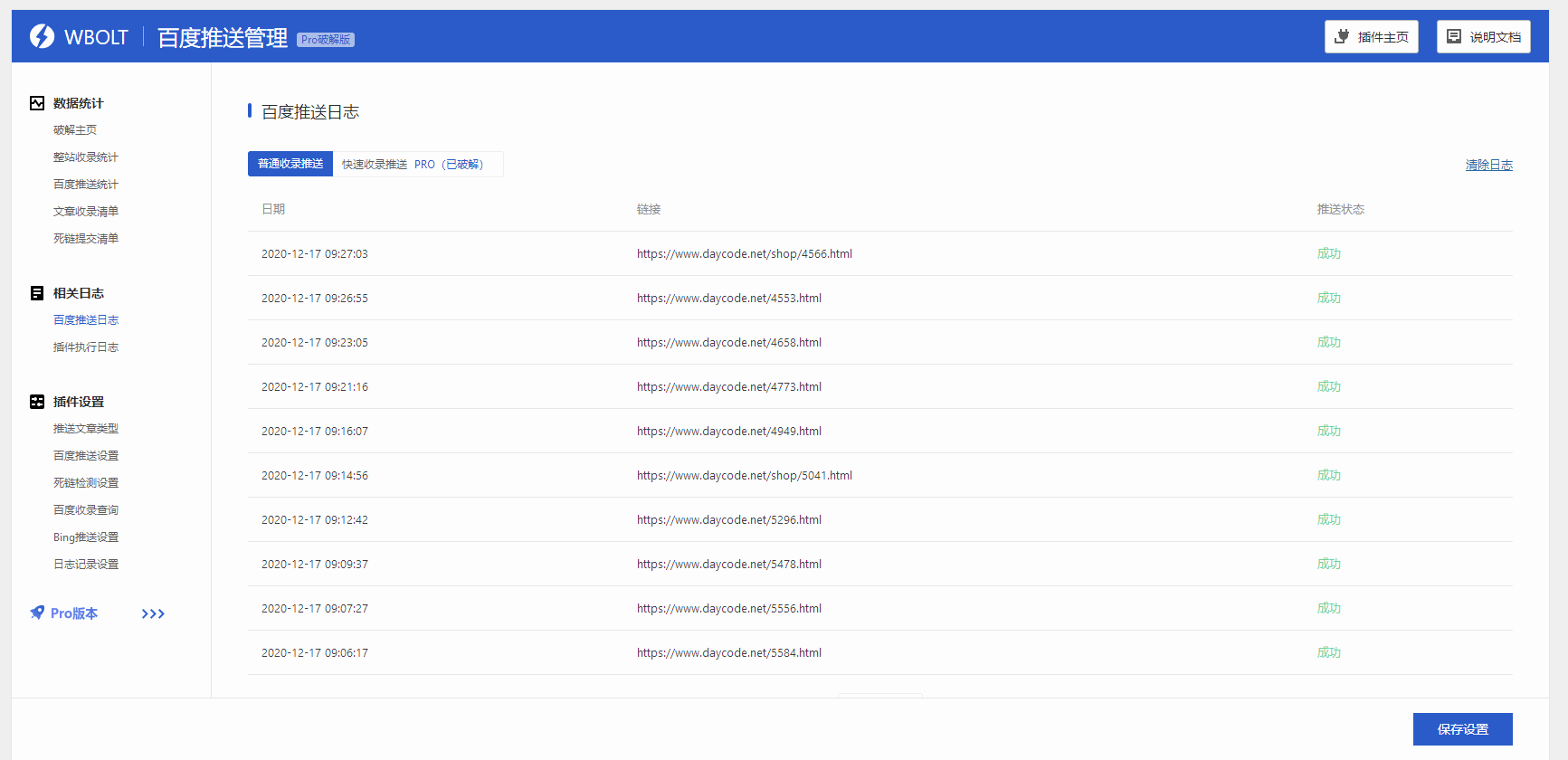Viewport: 1568px width, 760px height.
Task: Click the date 2020-12-17 09:23:05
Action: coord(315,343)
